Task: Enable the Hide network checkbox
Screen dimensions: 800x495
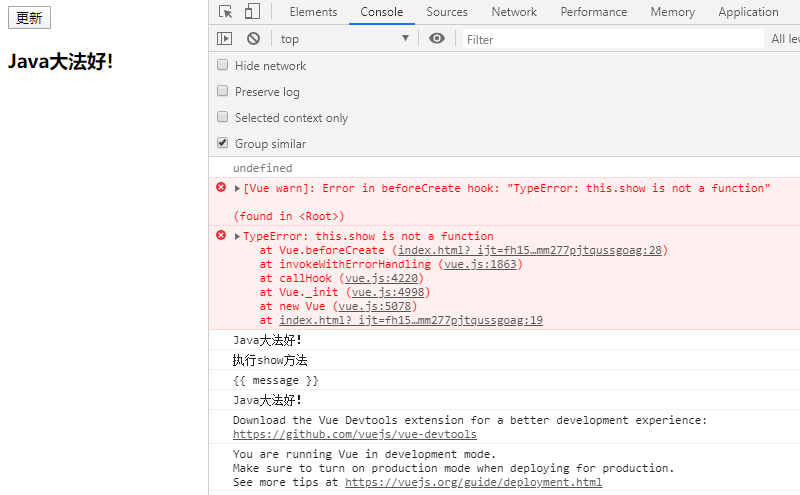Action: pos(223,65)
